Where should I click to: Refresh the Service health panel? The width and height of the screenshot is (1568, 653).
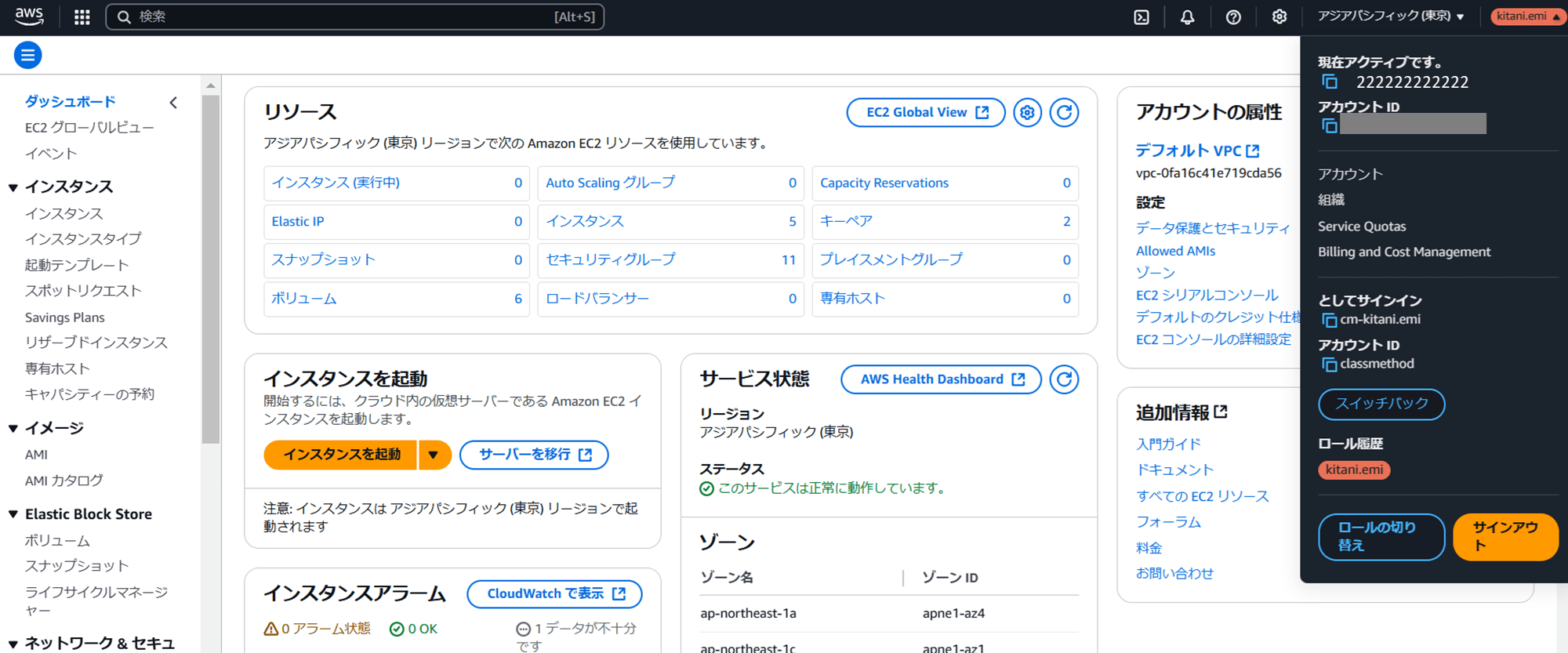coord(1064,379)
